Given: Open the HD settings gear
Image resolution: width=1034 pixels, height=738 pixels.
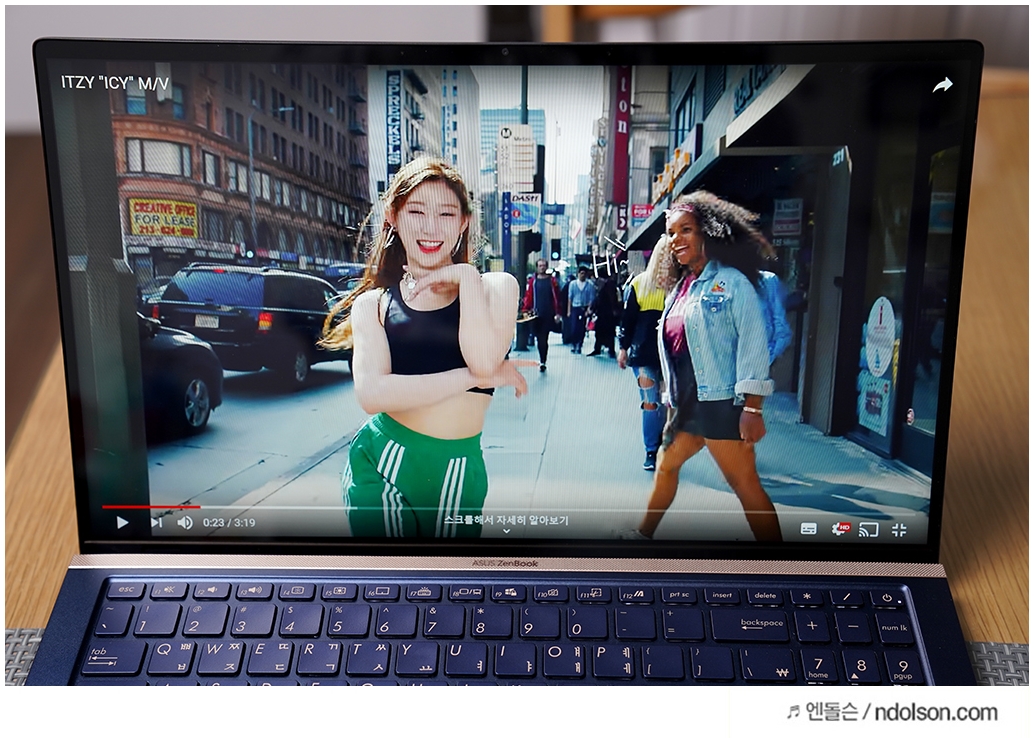Looking at the screenshot, I should (x=840, y=529).
